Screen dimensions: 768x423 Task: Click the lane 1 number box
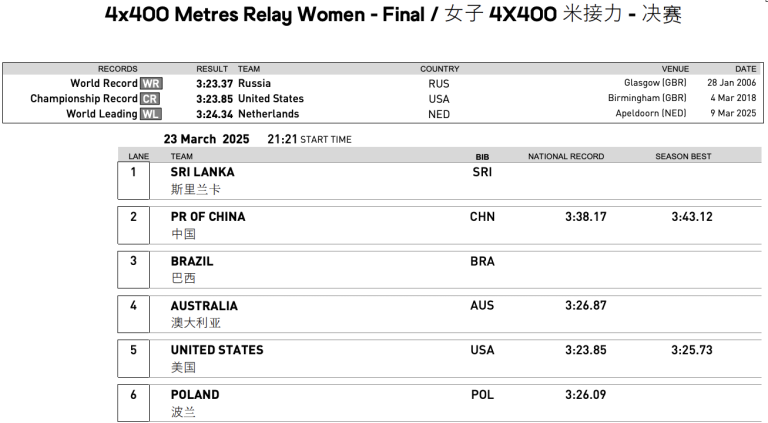click(133, 172)
